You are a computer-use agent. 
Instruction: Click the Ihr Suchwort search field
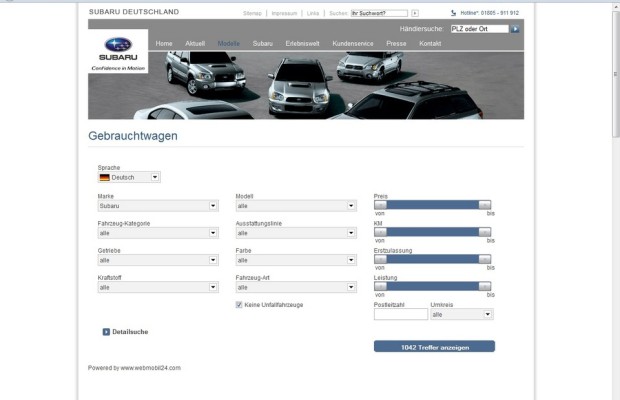[x=379, y=13]
